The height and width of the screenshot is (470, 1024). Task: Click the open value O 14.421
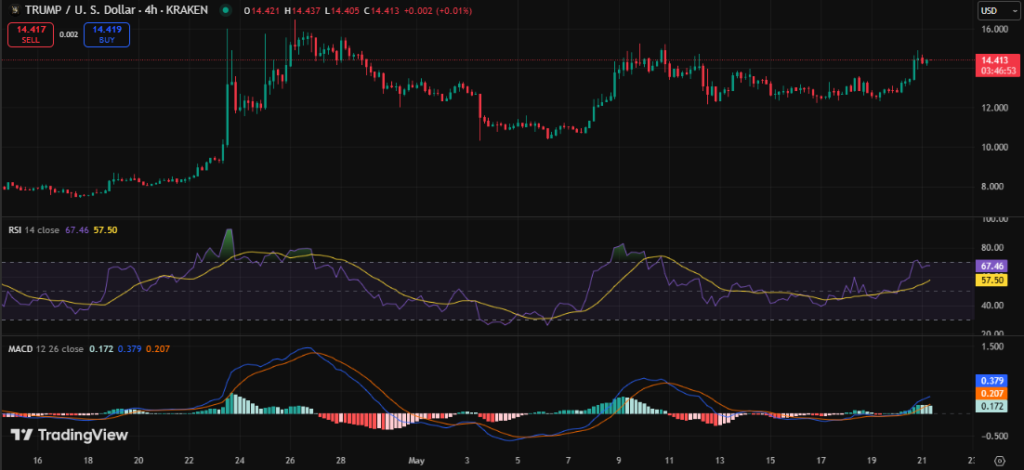(x=263, y=11)
